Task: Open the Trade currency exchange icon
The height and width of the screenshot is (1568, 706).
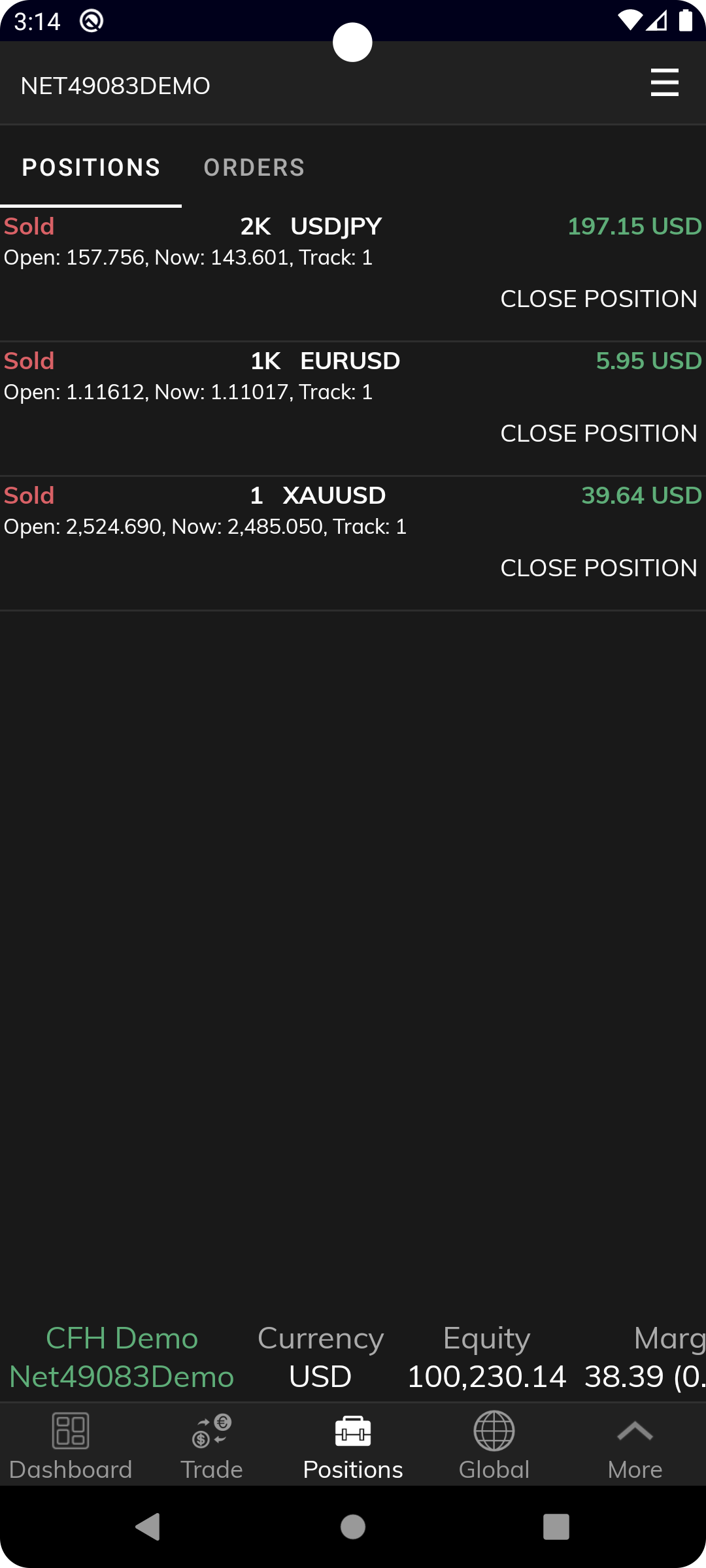Action: 212,1431
